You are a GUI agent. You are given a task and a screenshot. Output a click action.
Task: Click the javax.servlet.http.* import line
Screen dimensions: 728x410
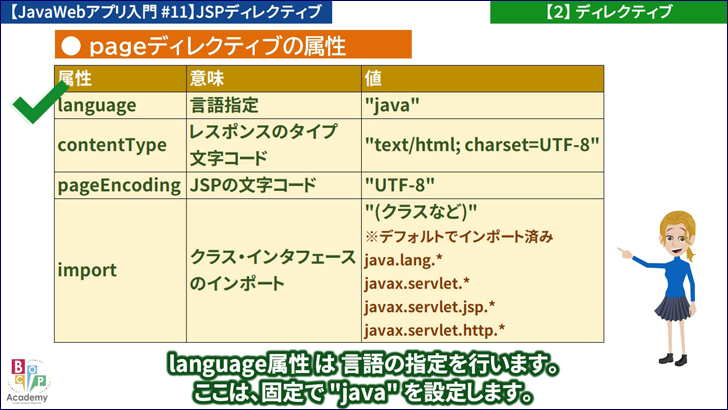(434, 329)
